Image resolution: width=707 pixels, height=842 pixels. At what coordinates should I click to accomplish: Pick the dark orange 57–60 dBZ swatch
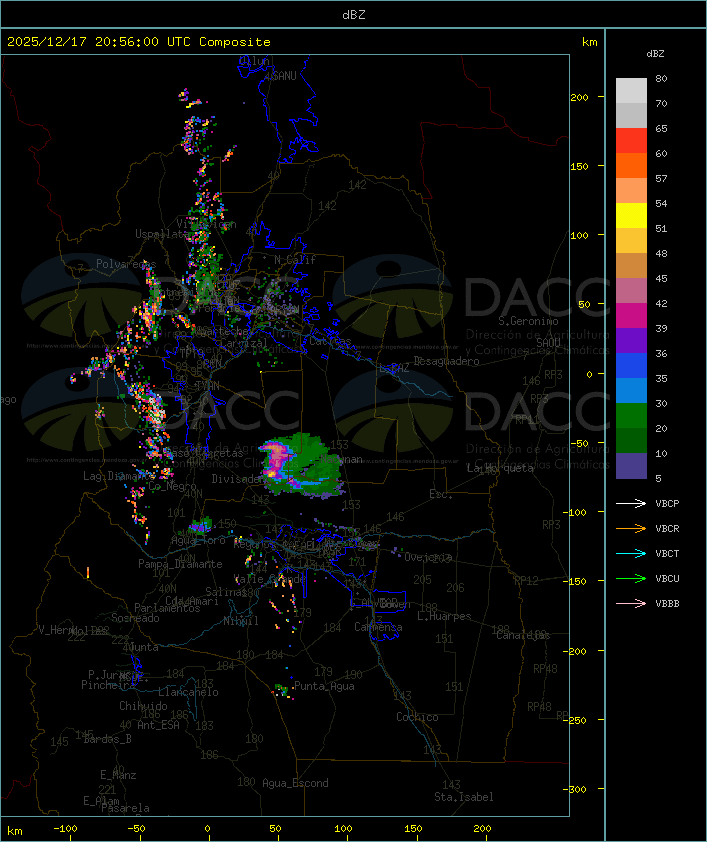[631, 165]
